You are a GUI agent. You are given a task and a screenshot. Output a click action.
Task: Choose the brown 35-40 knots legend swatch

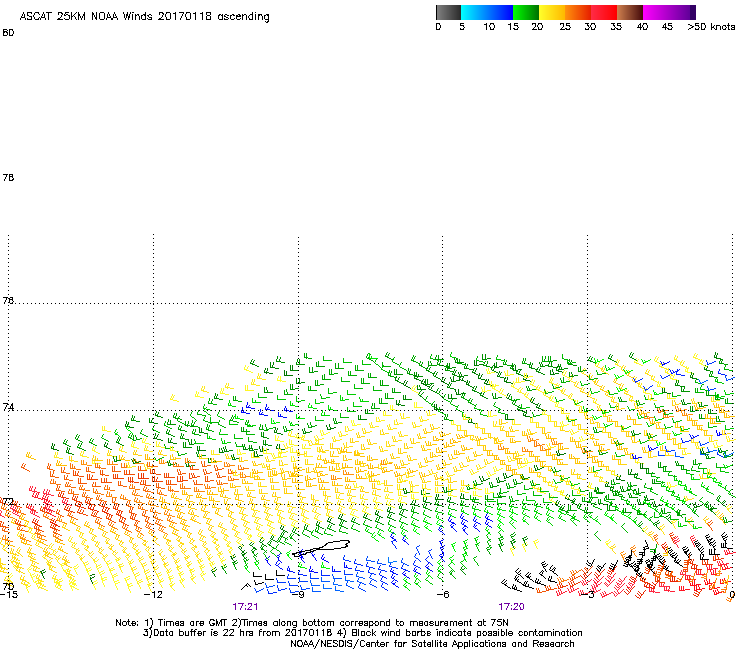click(630, 12)
